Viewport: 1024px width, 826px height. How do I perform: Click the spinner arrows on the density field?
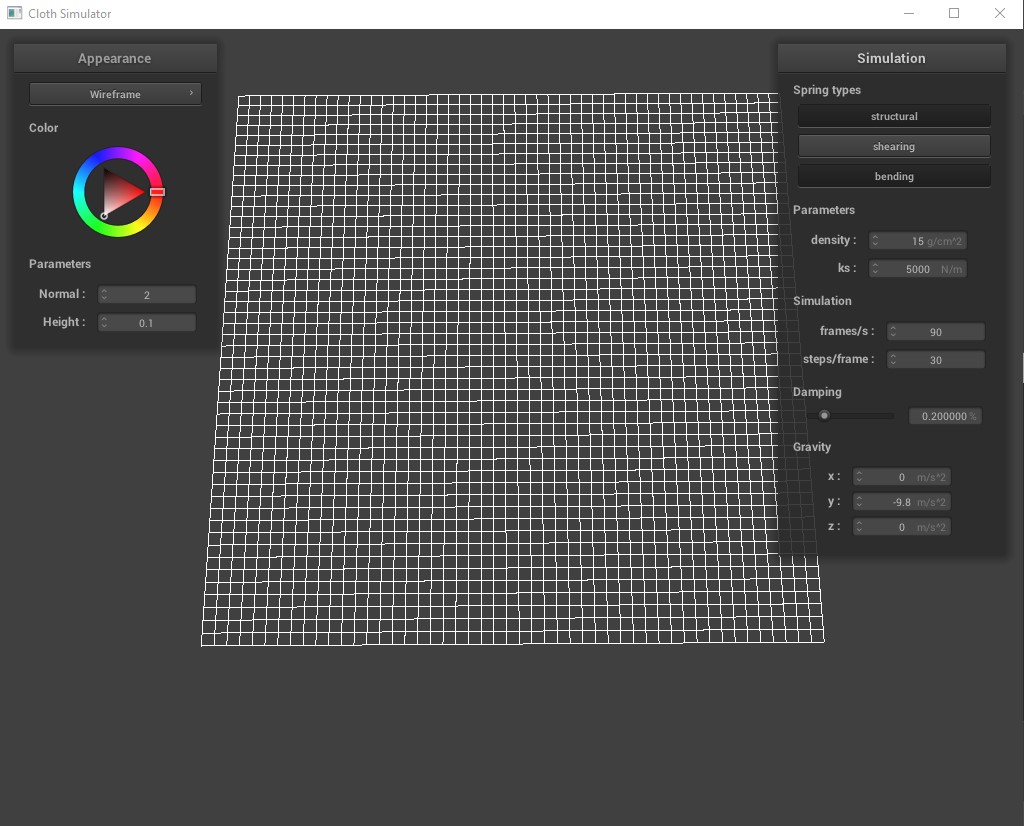(875, 241)
